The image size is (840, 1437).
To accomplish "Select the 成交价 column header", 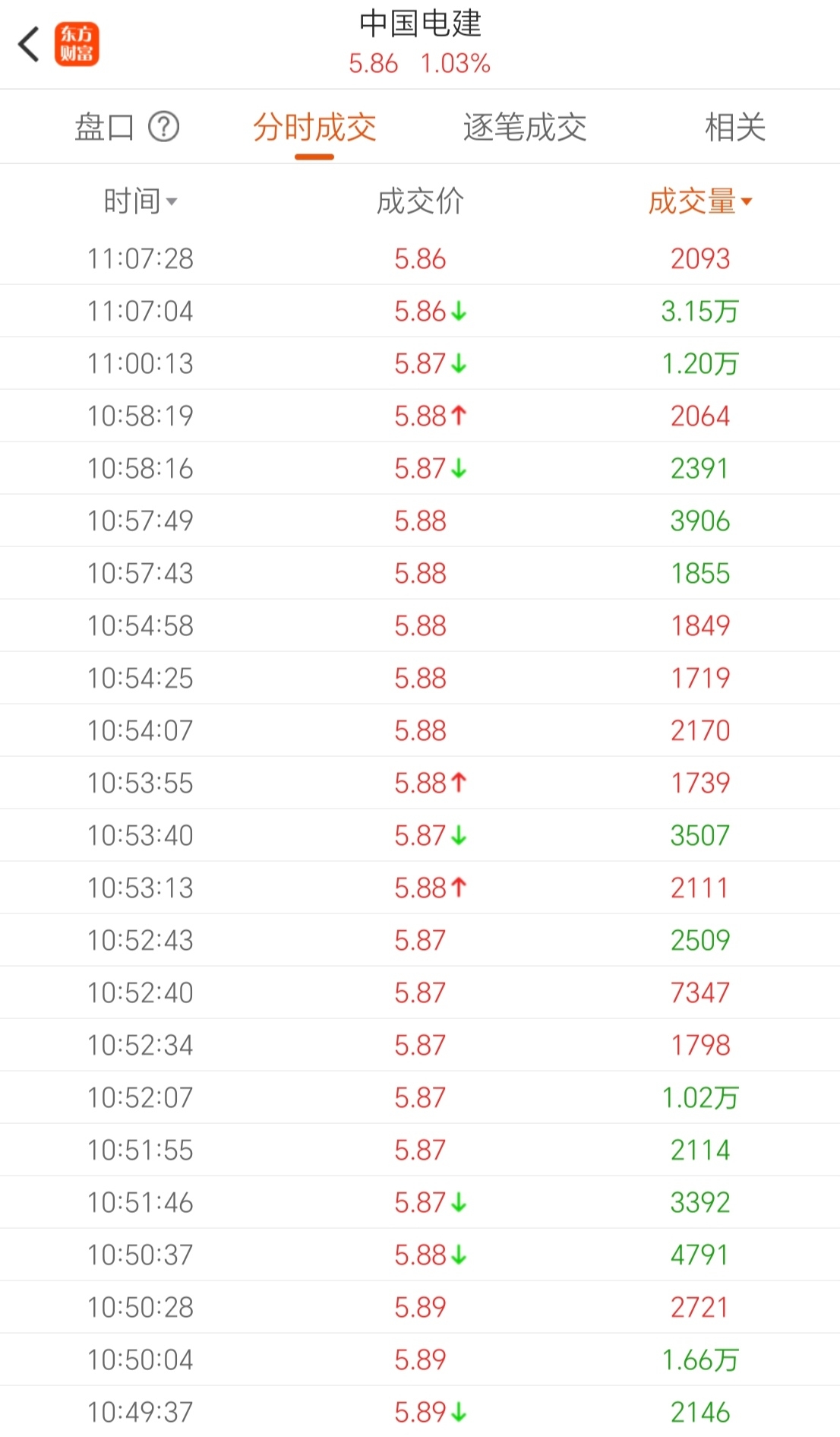I will pyautogui.click(x=420, y=202).
